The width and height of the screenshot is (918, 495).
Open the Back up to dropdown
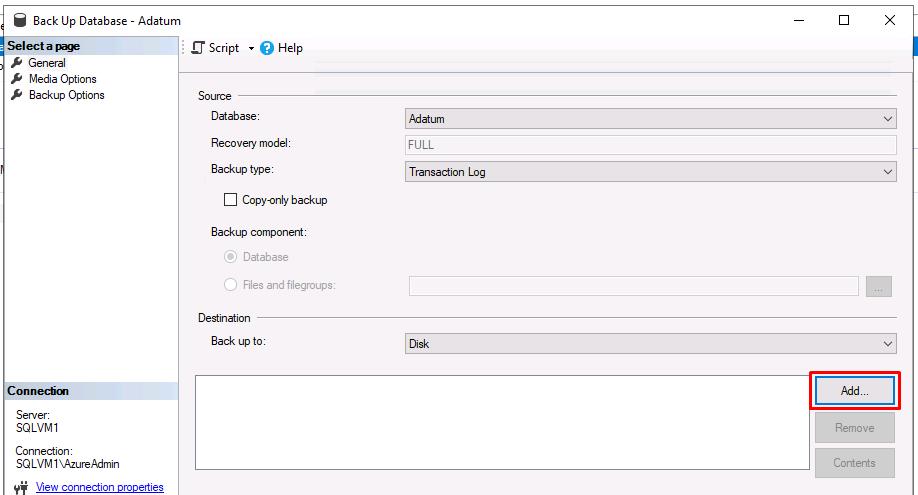click(x=650, y=344)
